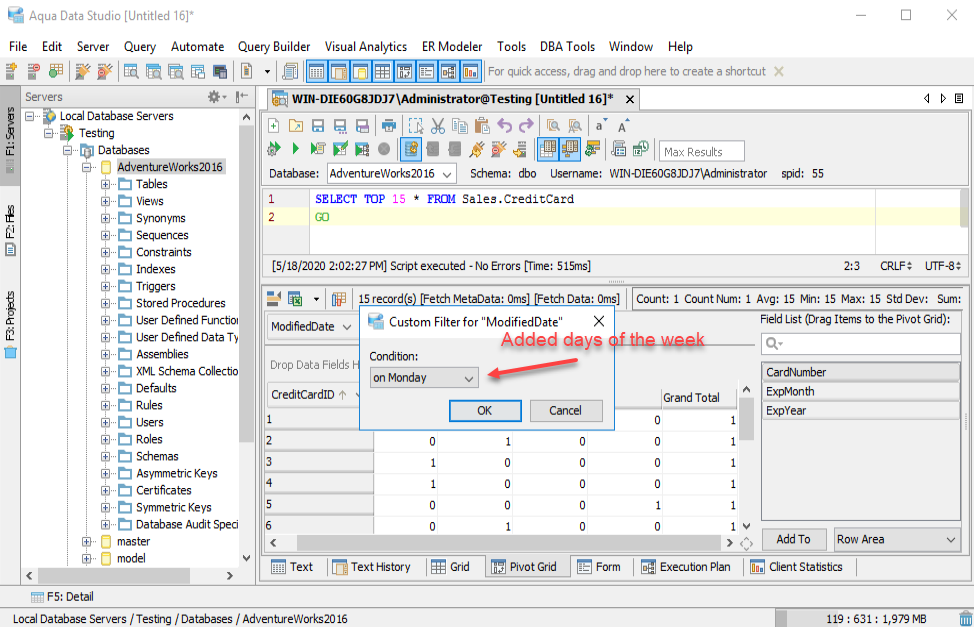
Task: Click the Paste clipboard icon
Action: pyautogui.click(x=482, y=126)
